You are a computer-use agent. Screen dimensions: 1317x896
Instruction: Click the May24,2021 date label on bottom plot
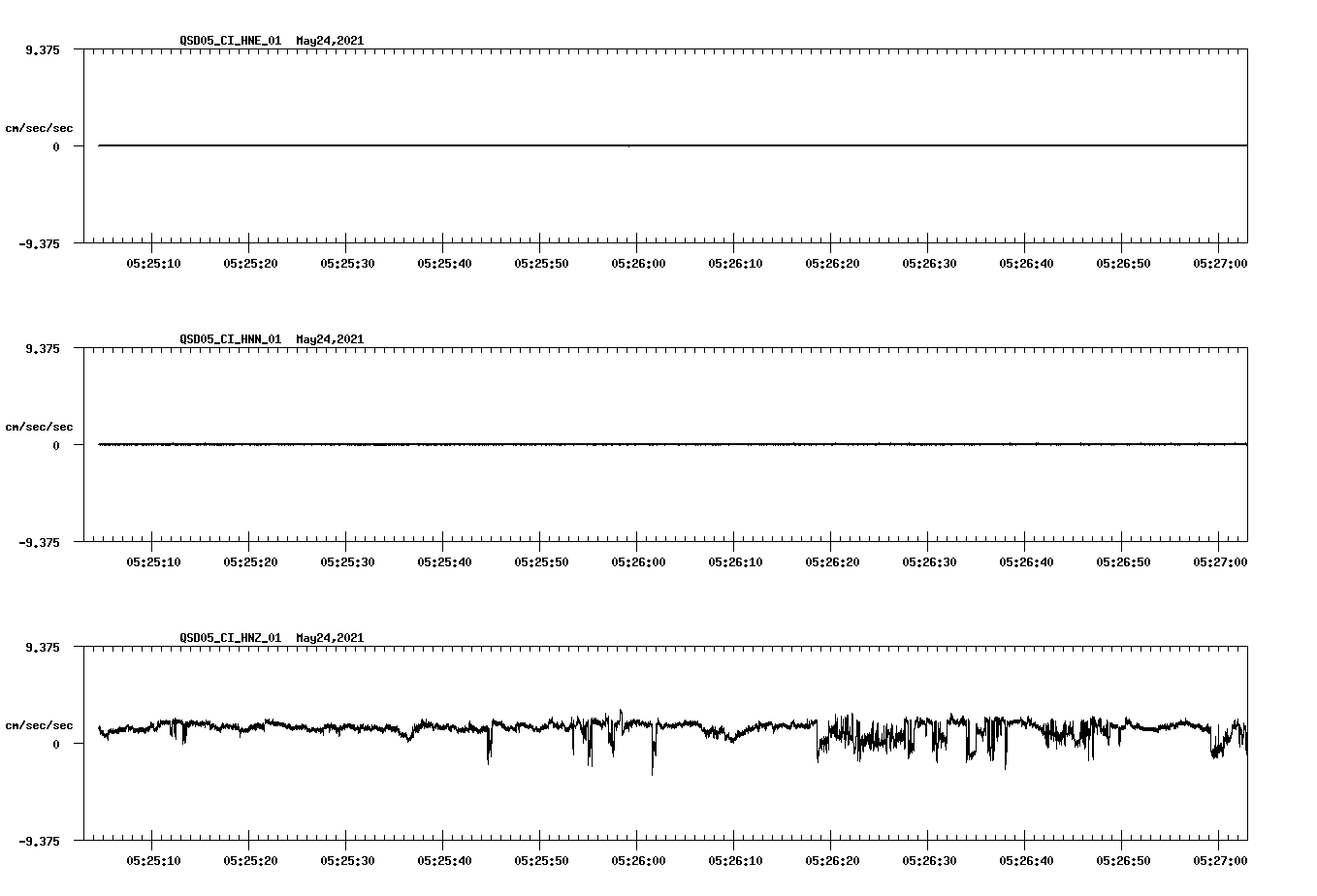pos(329,639)
